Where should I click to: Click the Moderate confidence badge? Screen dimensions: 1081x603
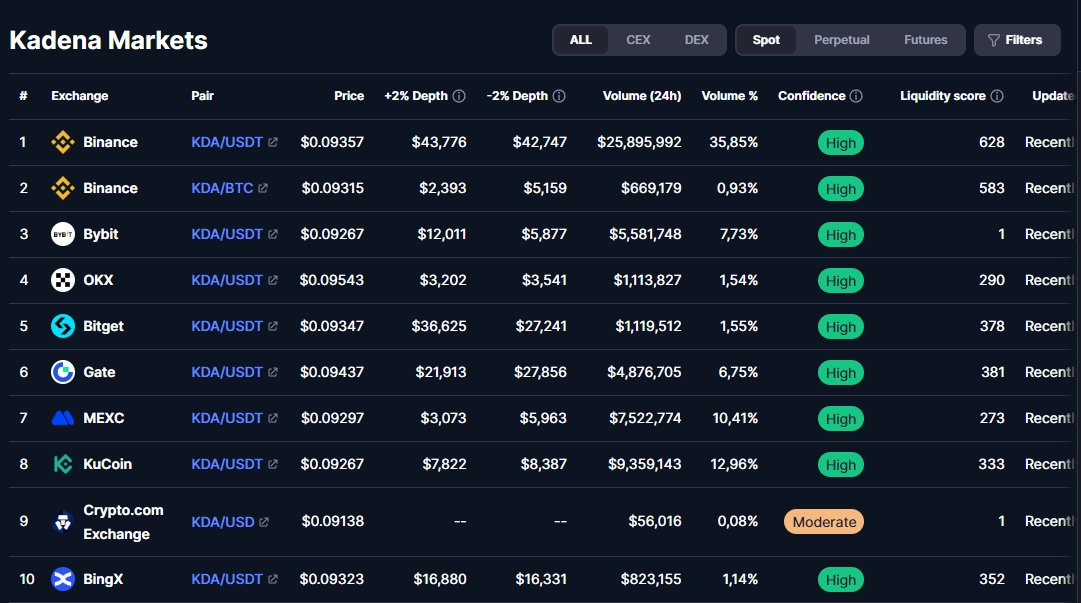pos(824,522)
